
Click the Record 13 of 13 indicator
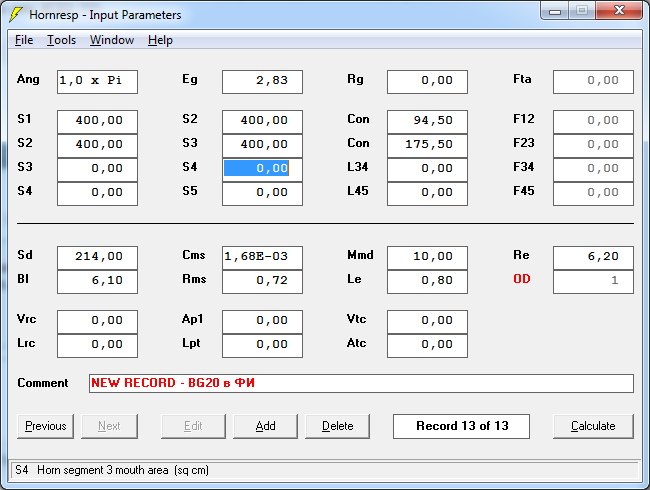point(461,426)
